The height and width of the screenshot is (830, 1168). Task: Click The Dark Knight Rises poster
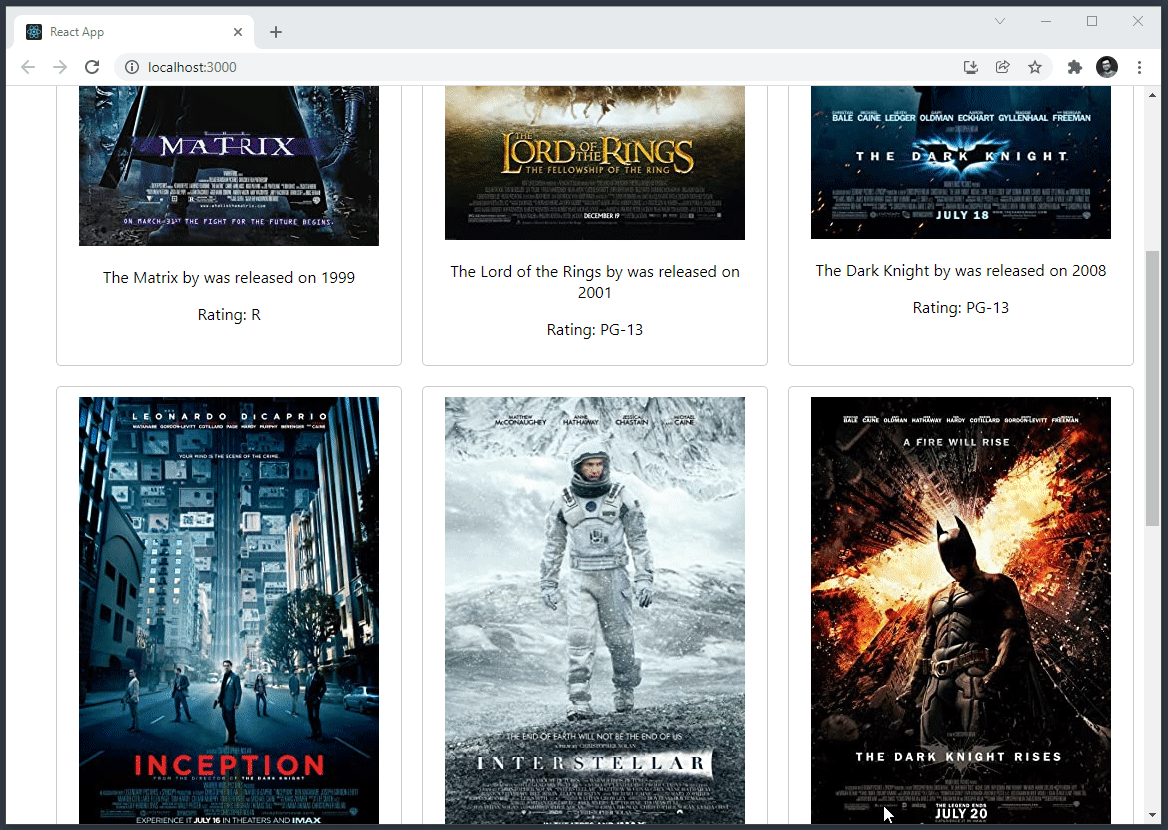[961, 610]
